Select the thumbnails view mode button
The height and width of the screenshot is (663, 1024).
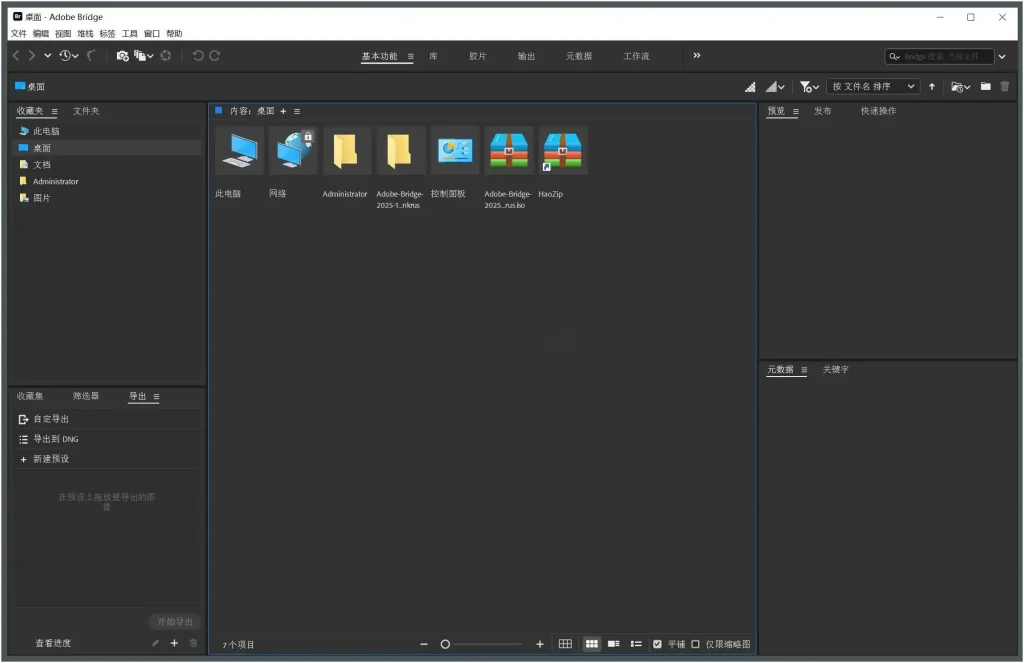(591, 644)
